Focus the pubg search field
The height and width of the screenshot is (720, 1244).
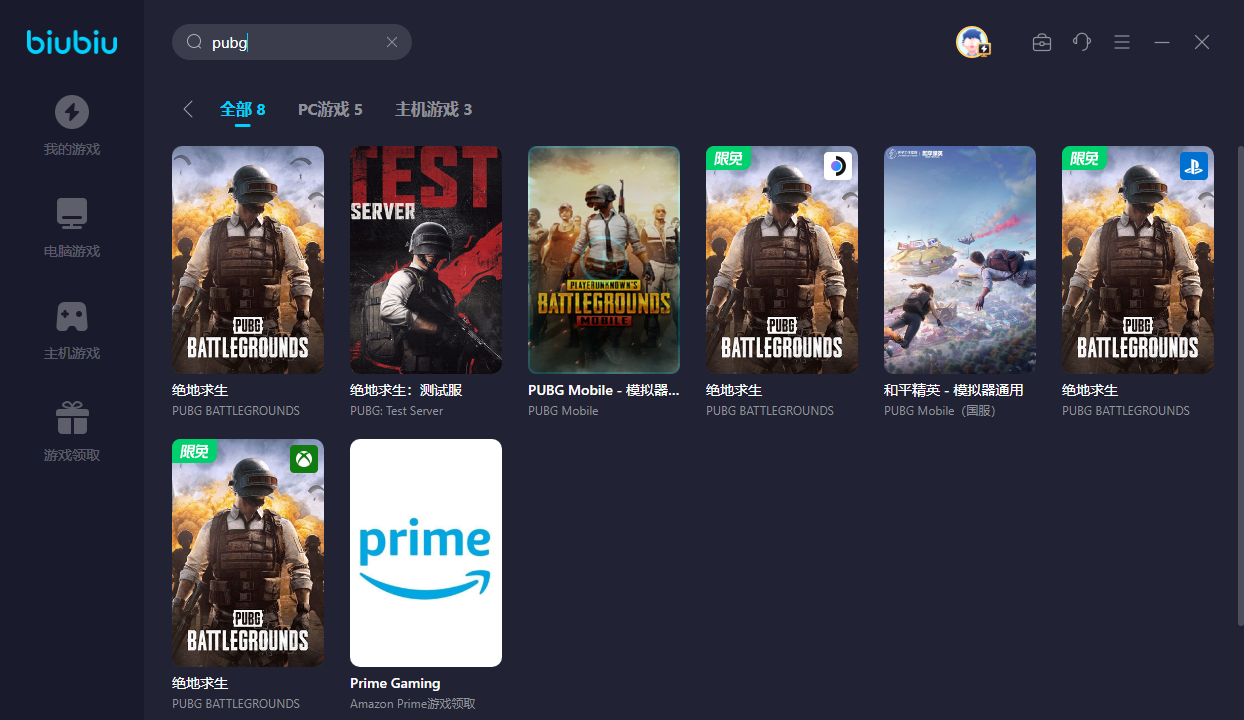click(x=292, y=42)
